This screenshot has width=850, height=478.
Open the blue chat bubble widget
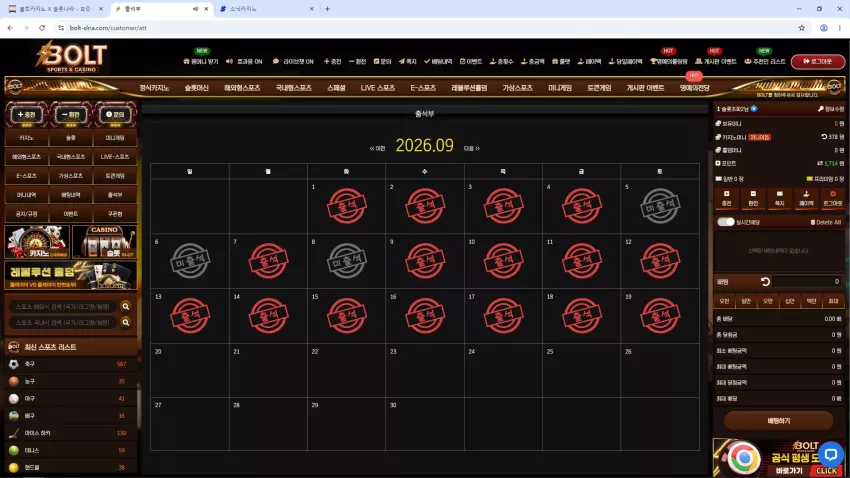tap(831, 454)
